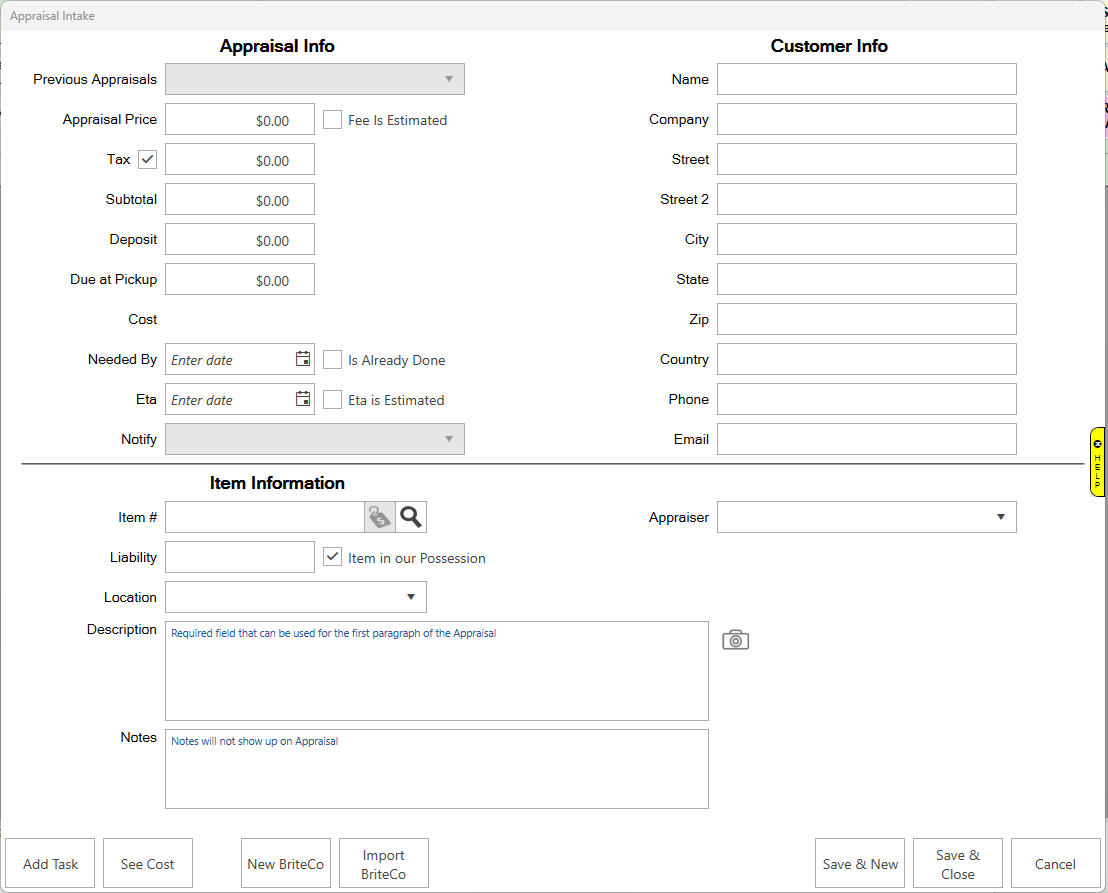Click the Import BriteCo button
1108x893 pixels.
pos(384,864)
